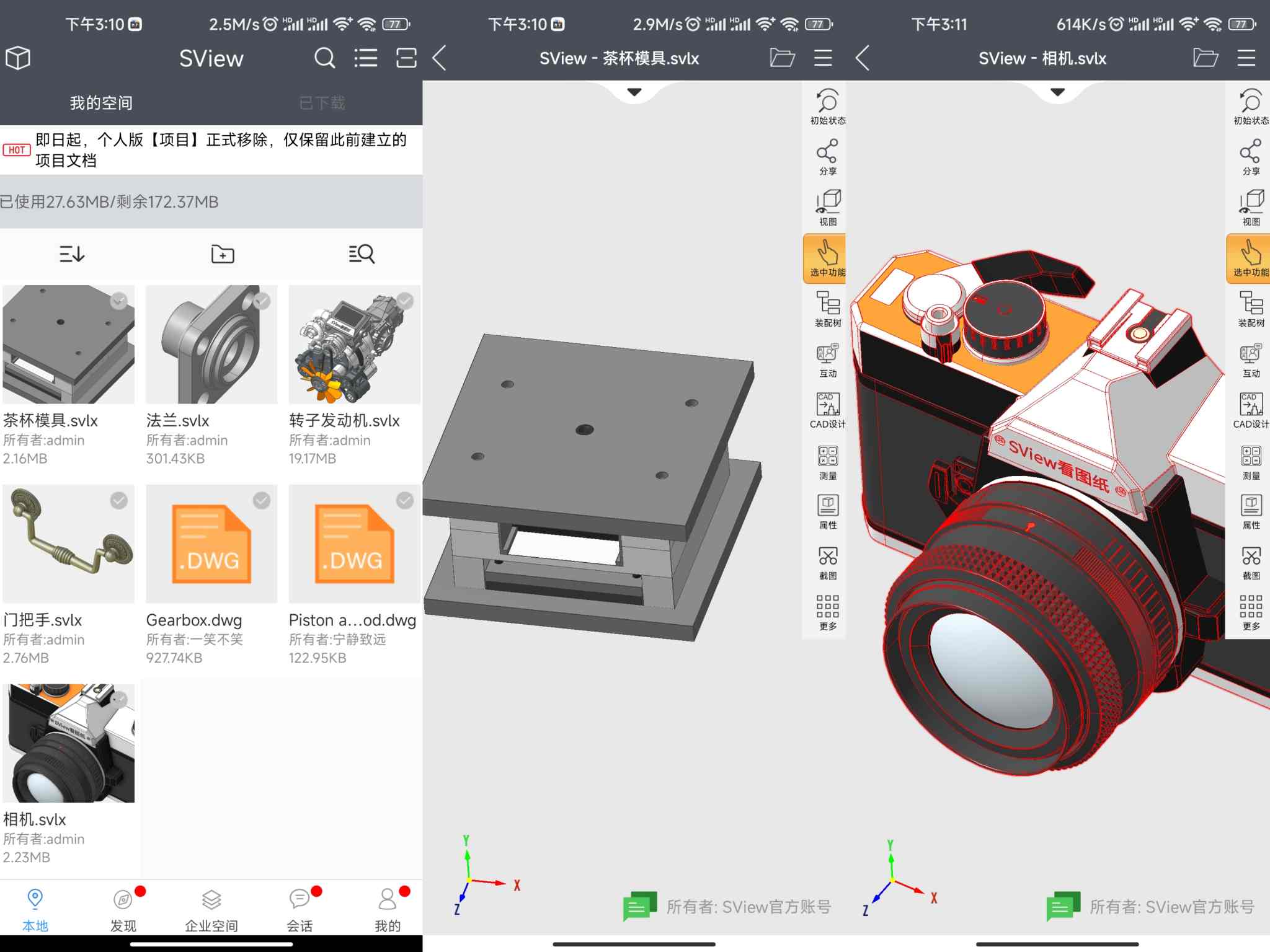
Task: Switch to 我的空间 tab
Action: (x=101, y=103)
